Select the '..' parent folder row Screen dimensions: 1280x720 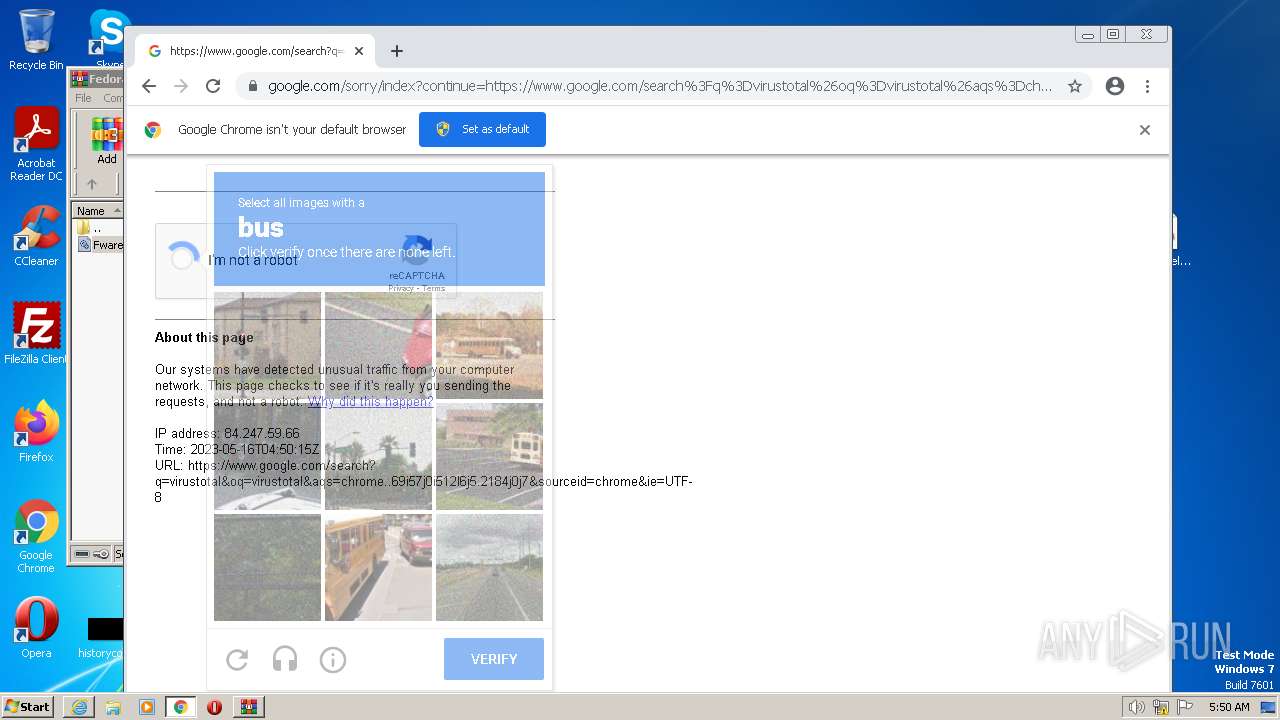pos(97,228)
